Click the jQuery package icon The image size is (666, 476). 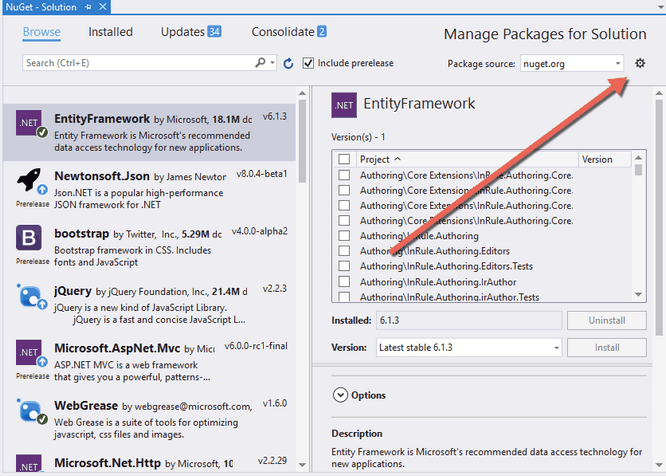point(29,297)
